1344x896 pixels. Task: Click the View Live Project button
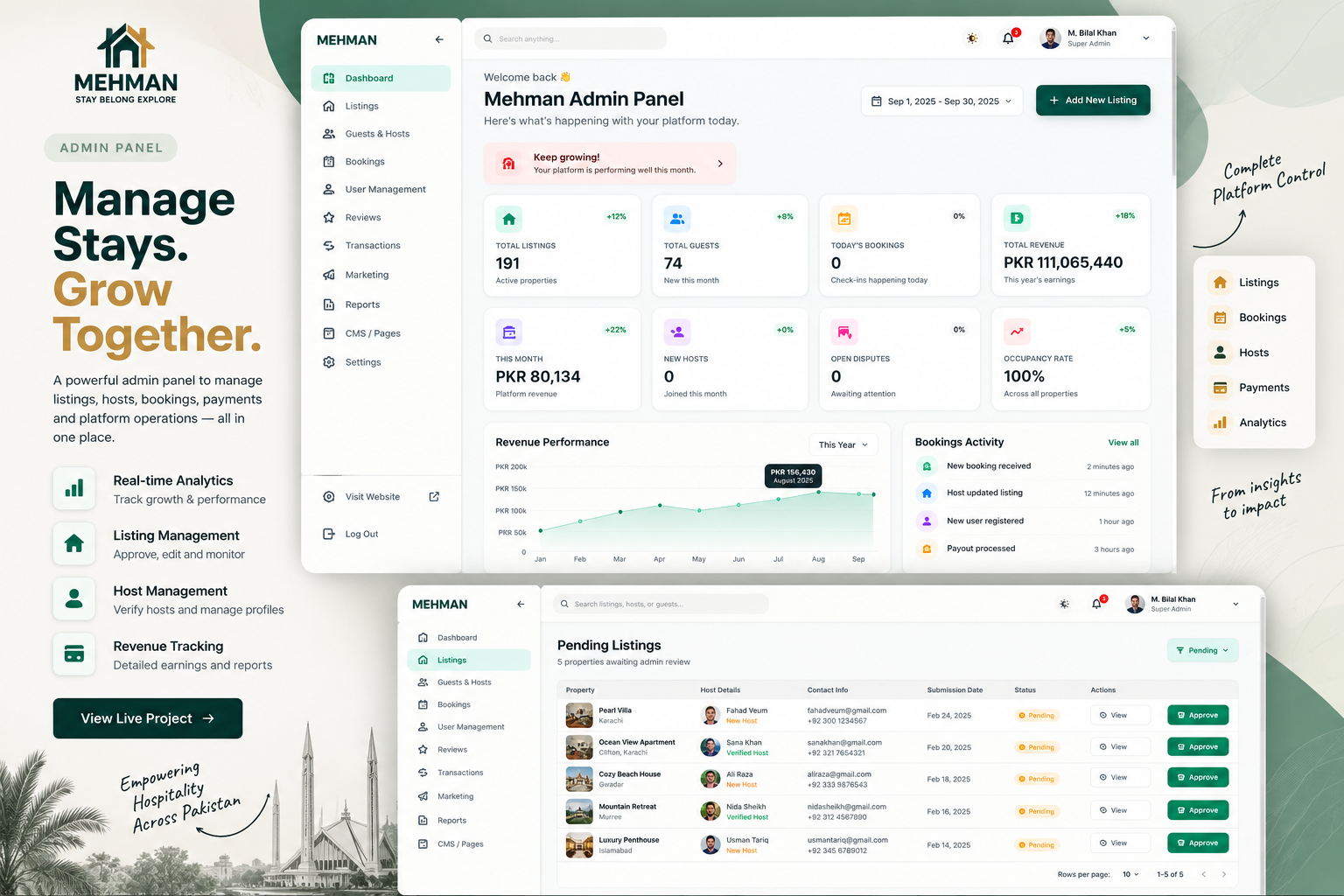(148, 718)
